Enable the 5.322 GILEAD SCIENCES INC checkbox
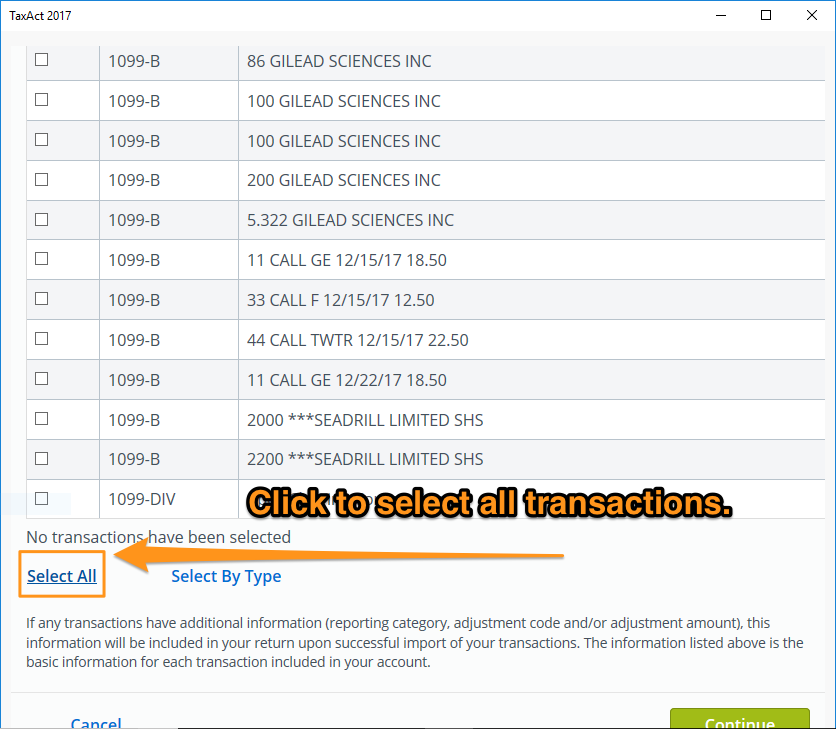 click(x=40, y=219)
